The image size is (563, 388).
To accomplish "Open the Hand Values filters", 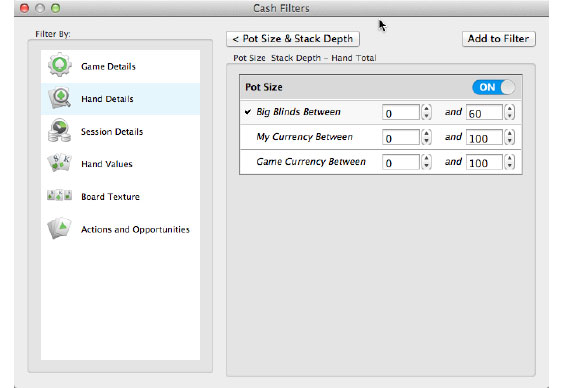I will pos(120,164).
